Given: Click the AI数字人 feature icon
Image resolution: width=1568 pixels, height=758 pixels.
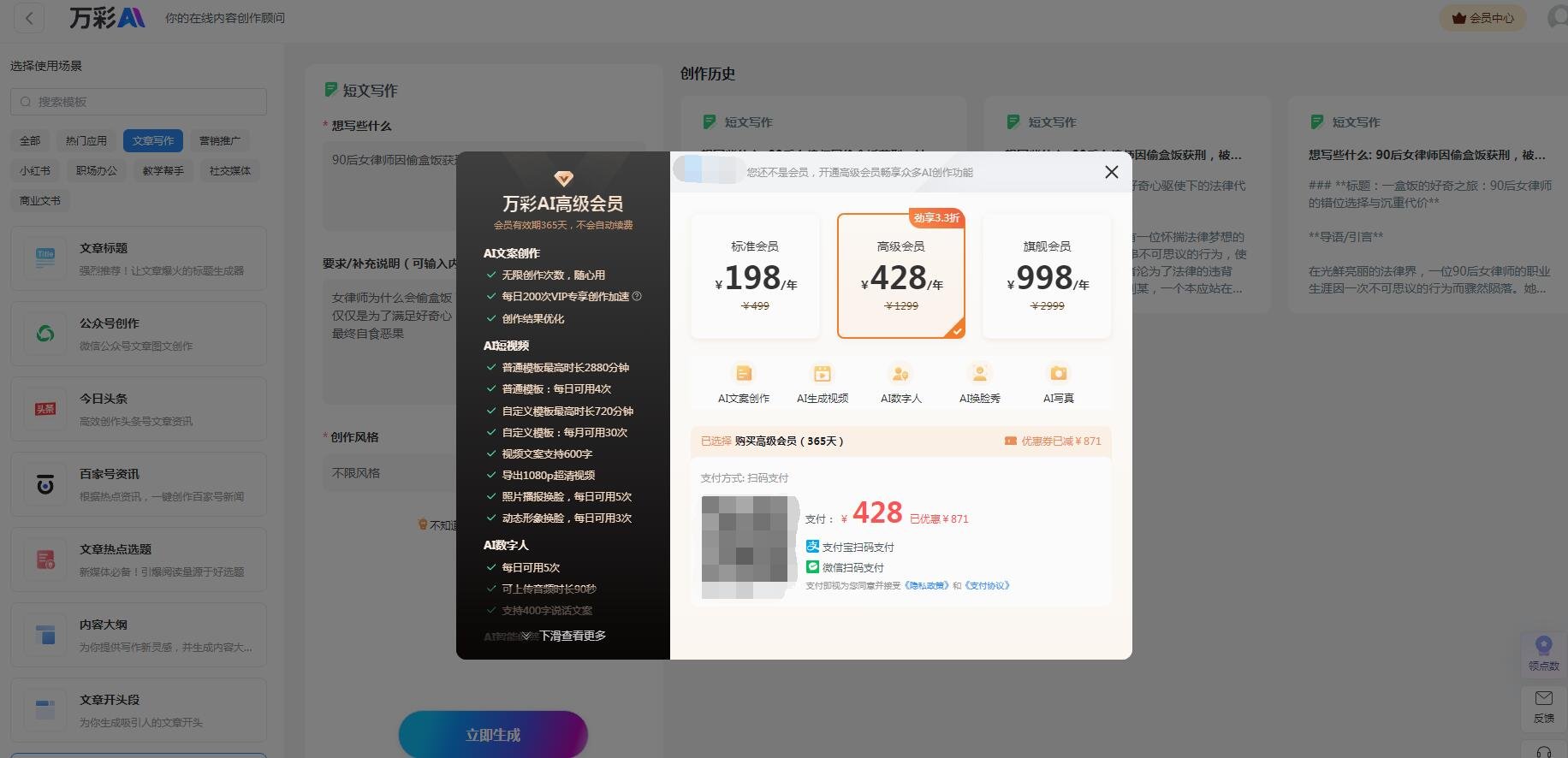Looking at the screenshot, I should click(x=901, y=374).
